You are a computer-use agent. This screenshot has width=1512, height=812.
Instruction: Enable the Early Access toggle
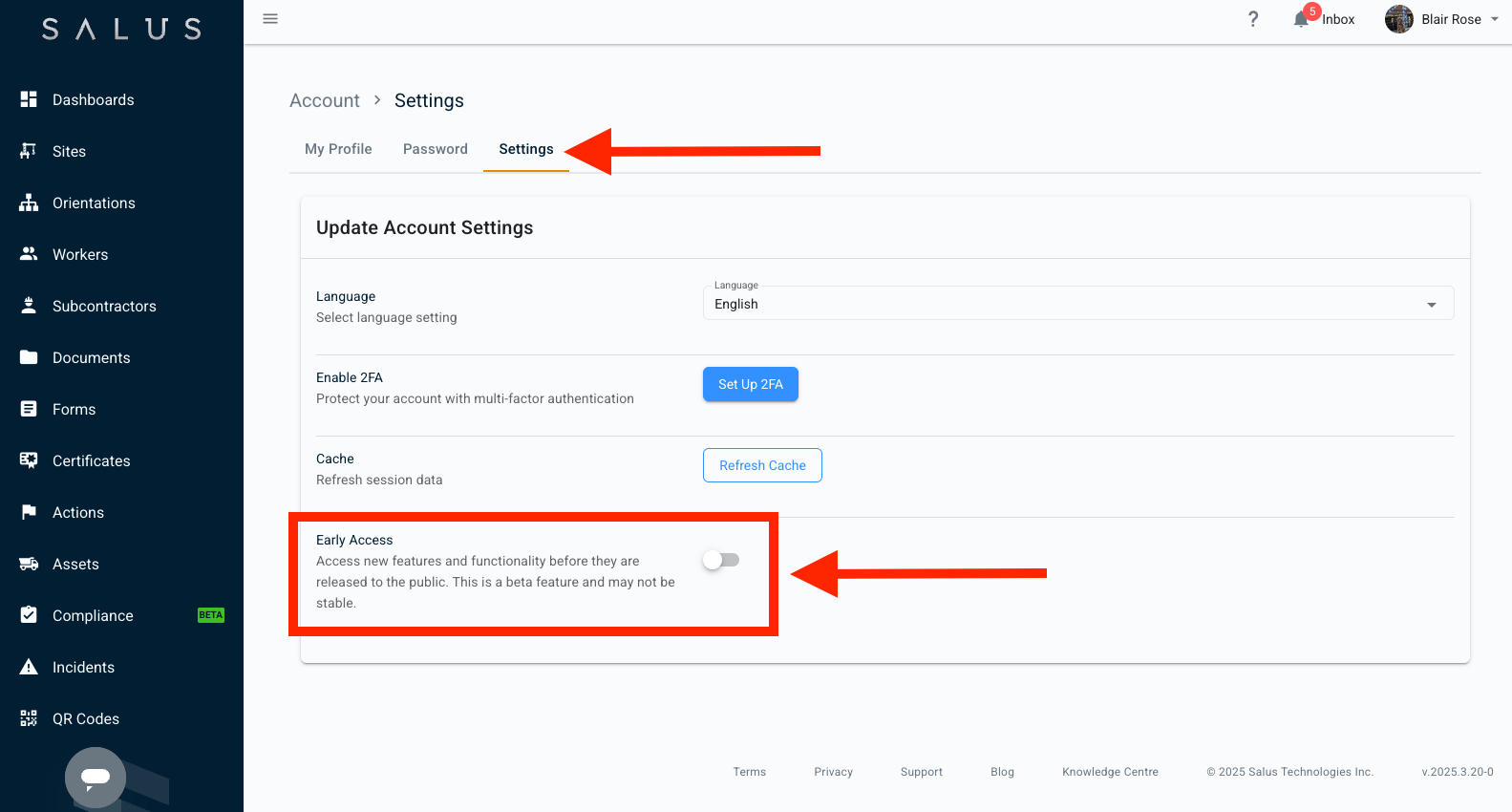721,561
